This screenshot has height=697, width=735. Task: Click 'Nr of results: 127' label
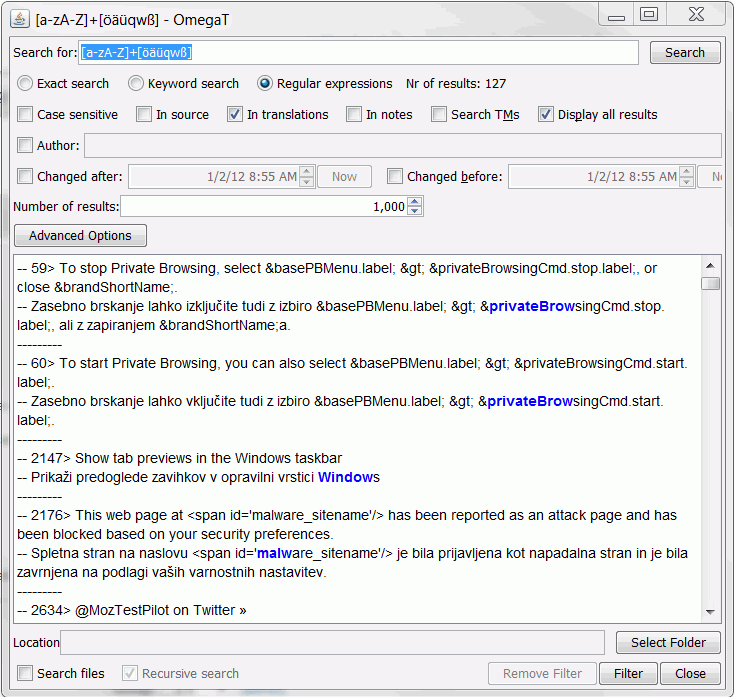456,83
